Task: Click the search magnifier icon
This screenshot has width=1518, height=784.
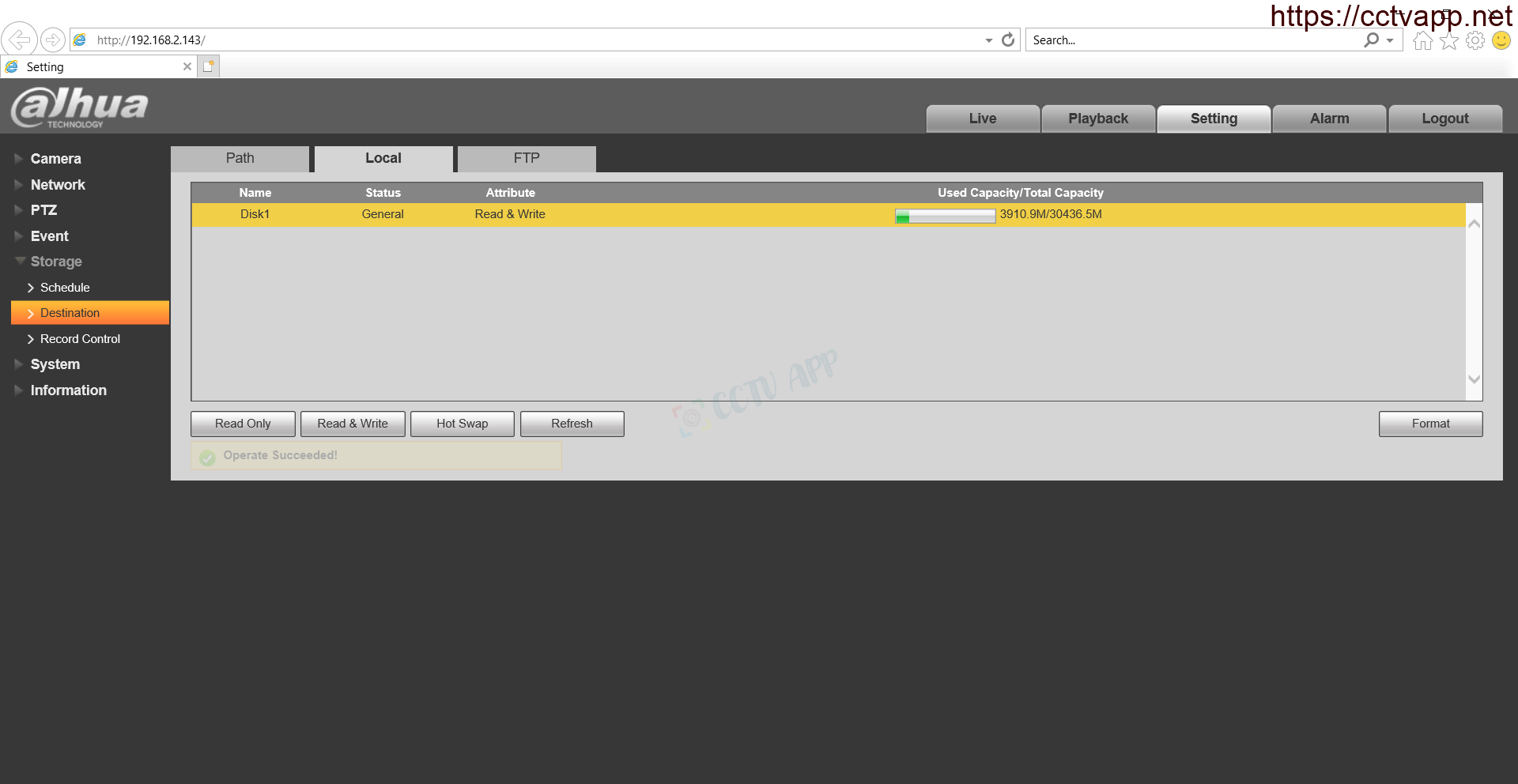Action: pos(1372,40)
